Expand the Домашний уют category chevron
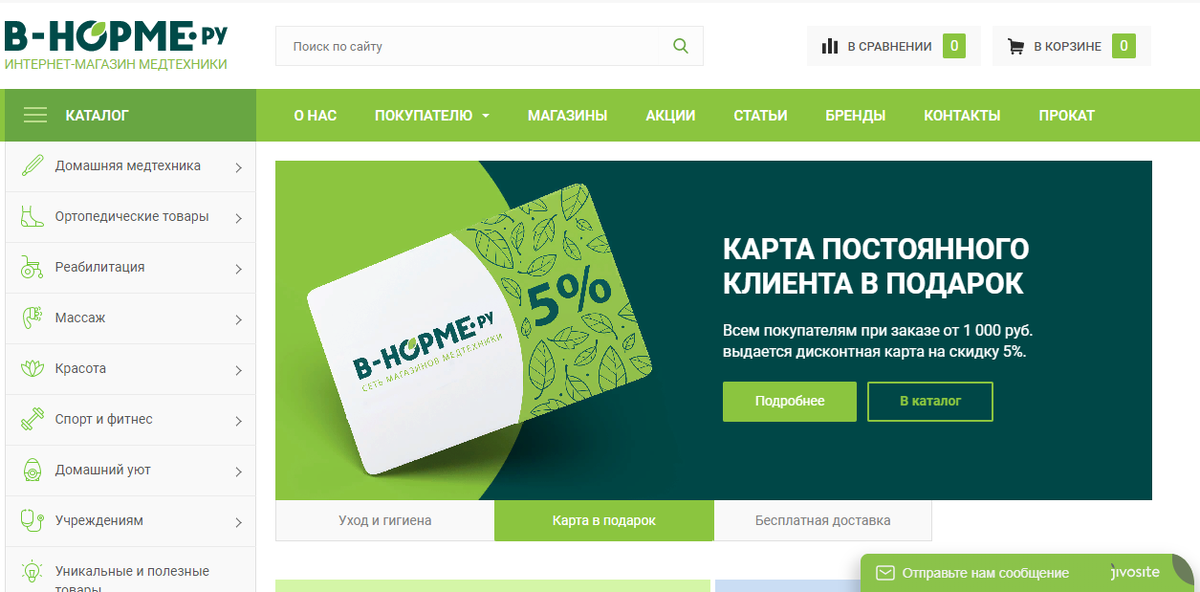Viewport: 1200px width, 592px height. [238, 472]
